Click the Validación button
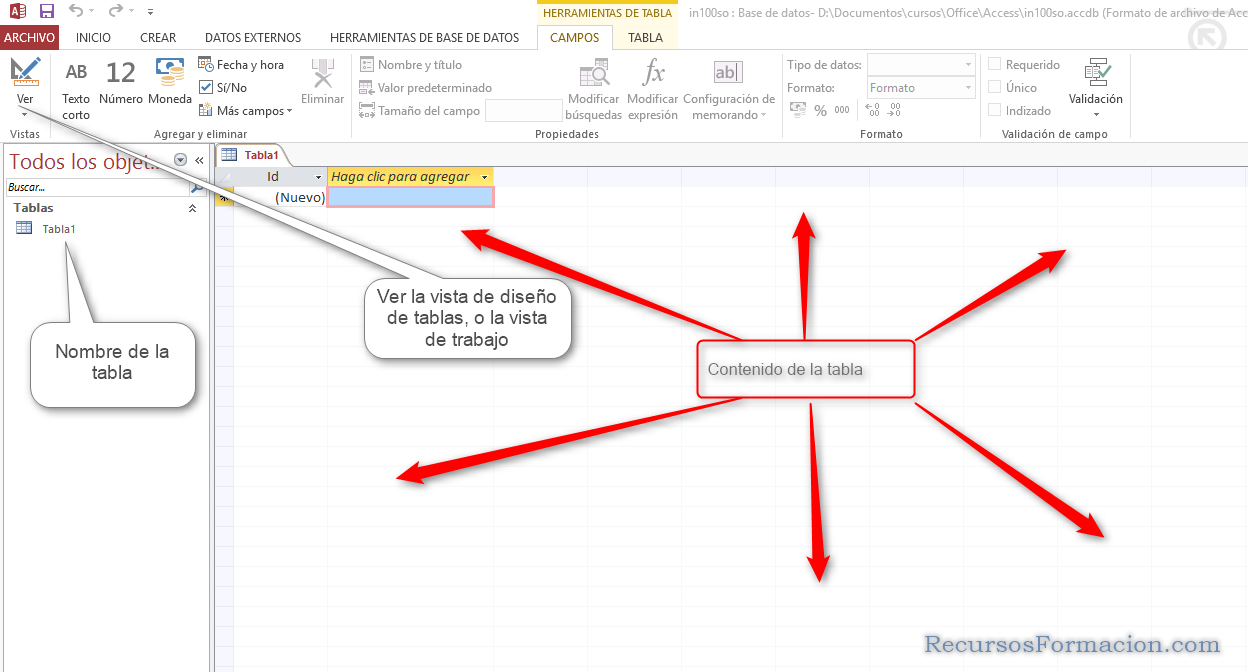1248x672 pixels. click(x=1095, y=85)
